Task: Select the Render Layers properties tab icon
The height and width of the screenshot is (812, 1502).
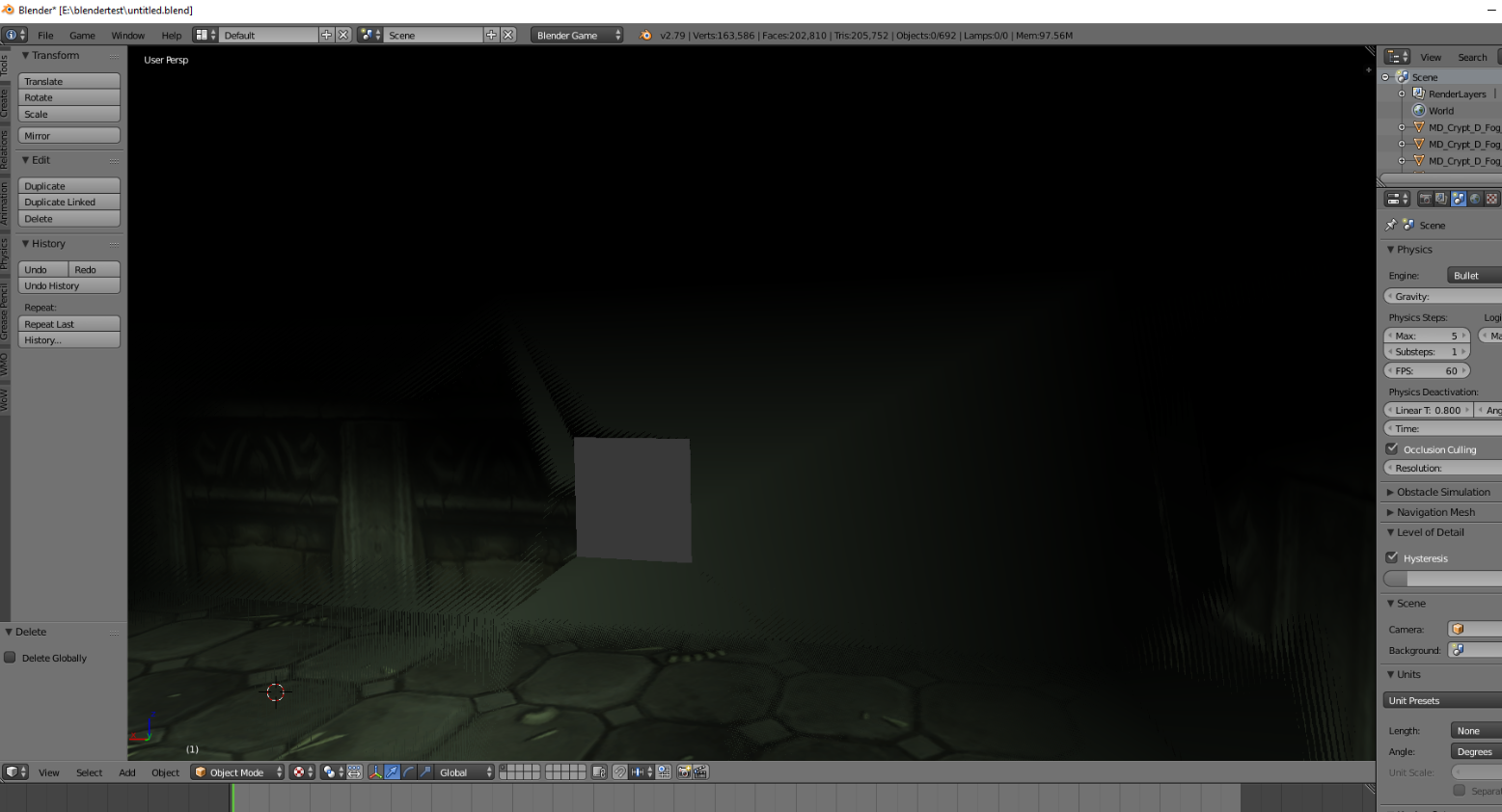Action: click(1442, 198)
